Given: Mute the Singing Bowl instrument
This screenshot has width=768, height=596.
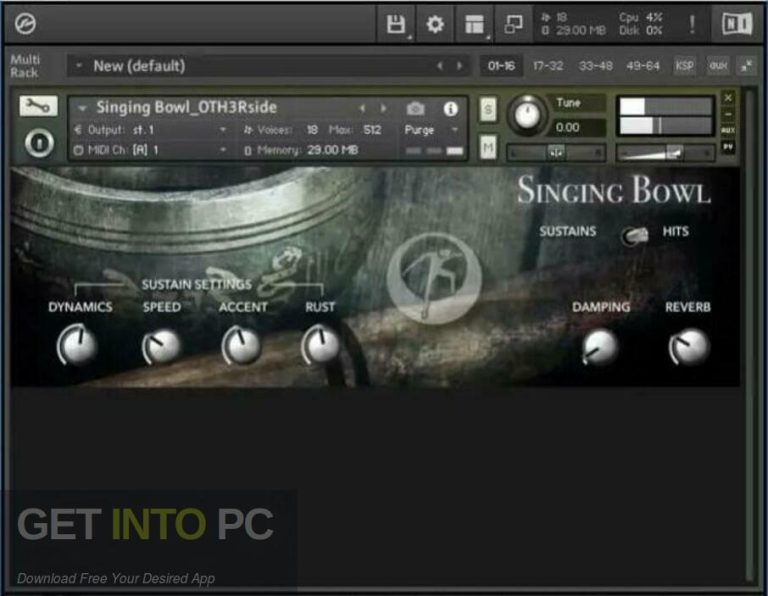Looking at the screenshot, I should 488,147.
